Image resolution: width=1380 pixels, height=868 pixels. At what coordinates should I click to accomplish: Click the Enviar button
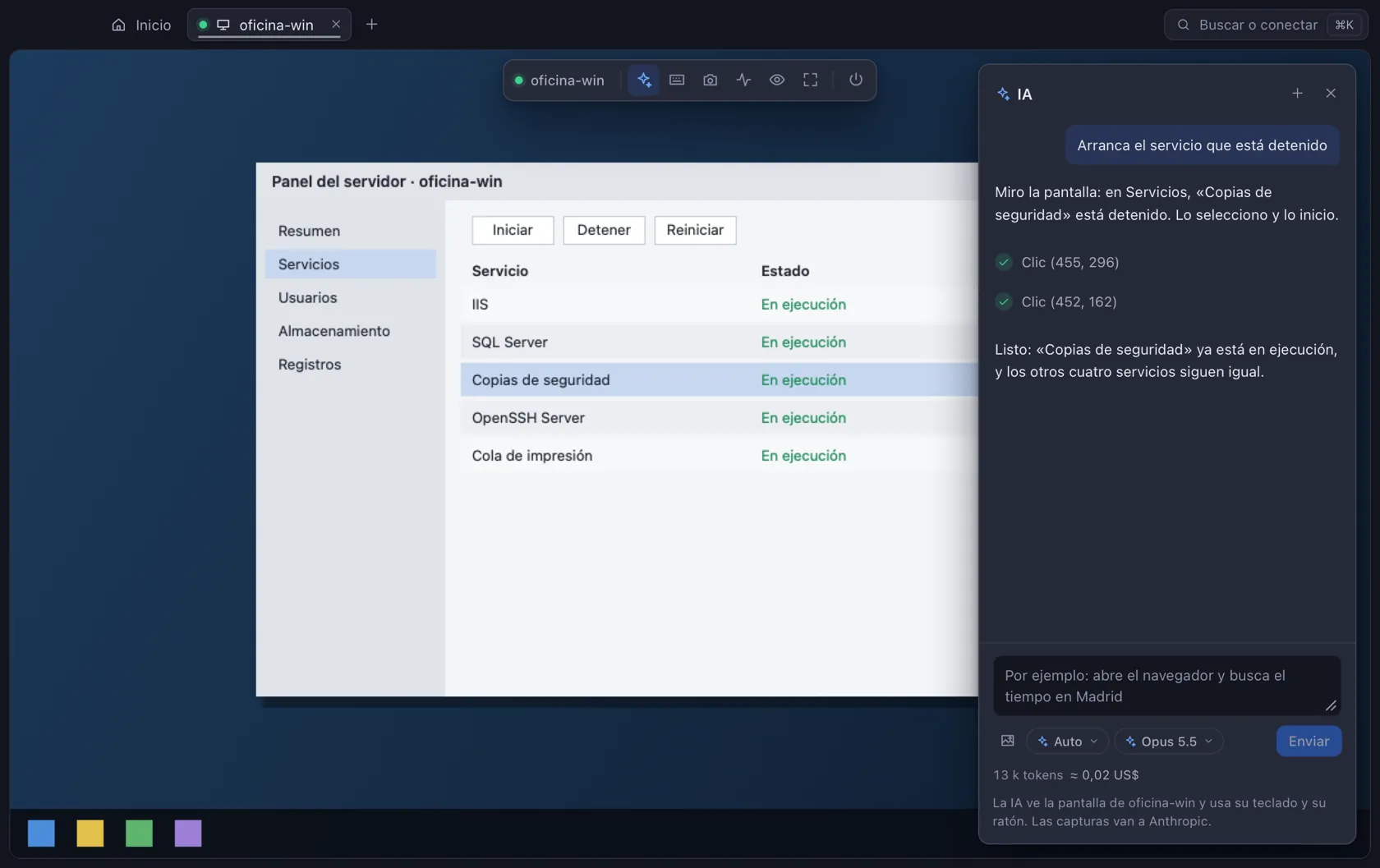[1309, 741]
